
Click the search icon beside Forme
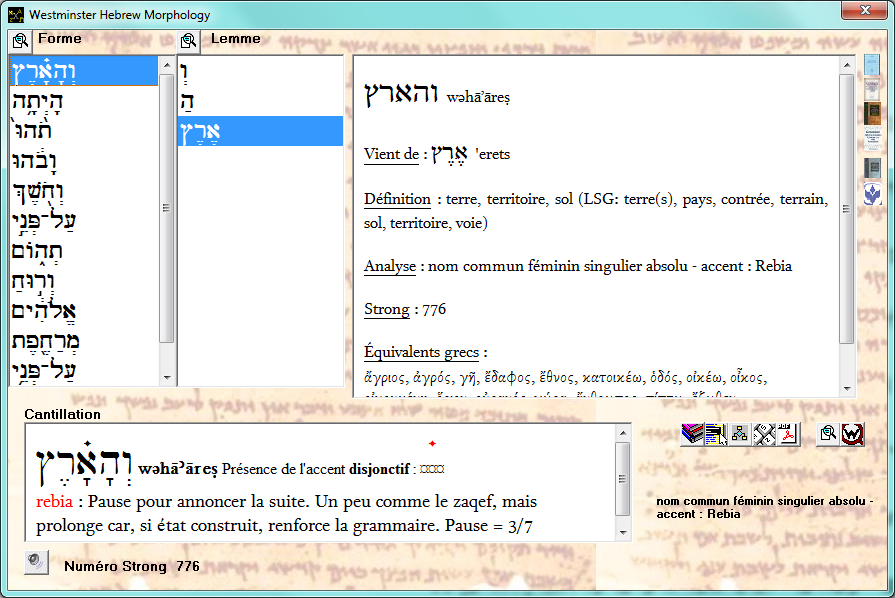point(21,41)
